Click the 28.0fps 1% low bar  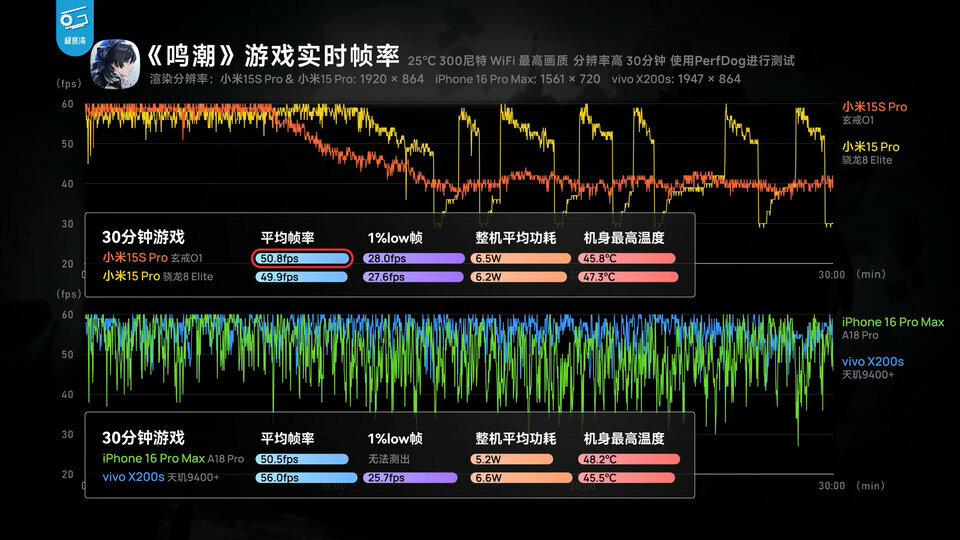coord(413,258)
